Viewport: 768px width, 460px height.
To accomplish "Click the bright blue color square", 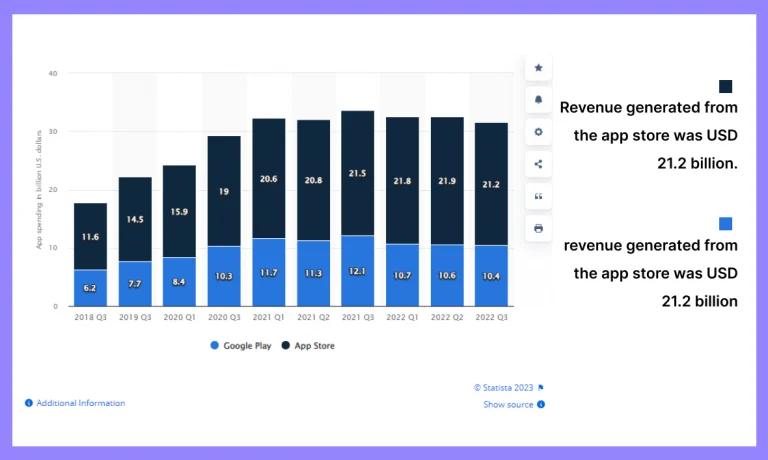I will pyautogui.click(x=725, y=224).
